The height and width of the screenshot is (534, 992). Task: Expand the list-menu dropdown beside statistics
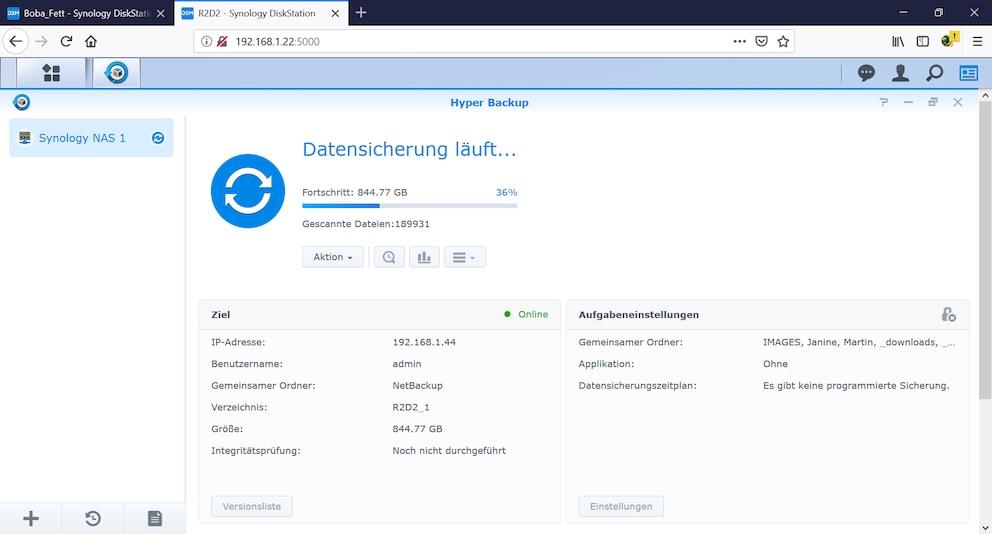(x=465, y=257)
